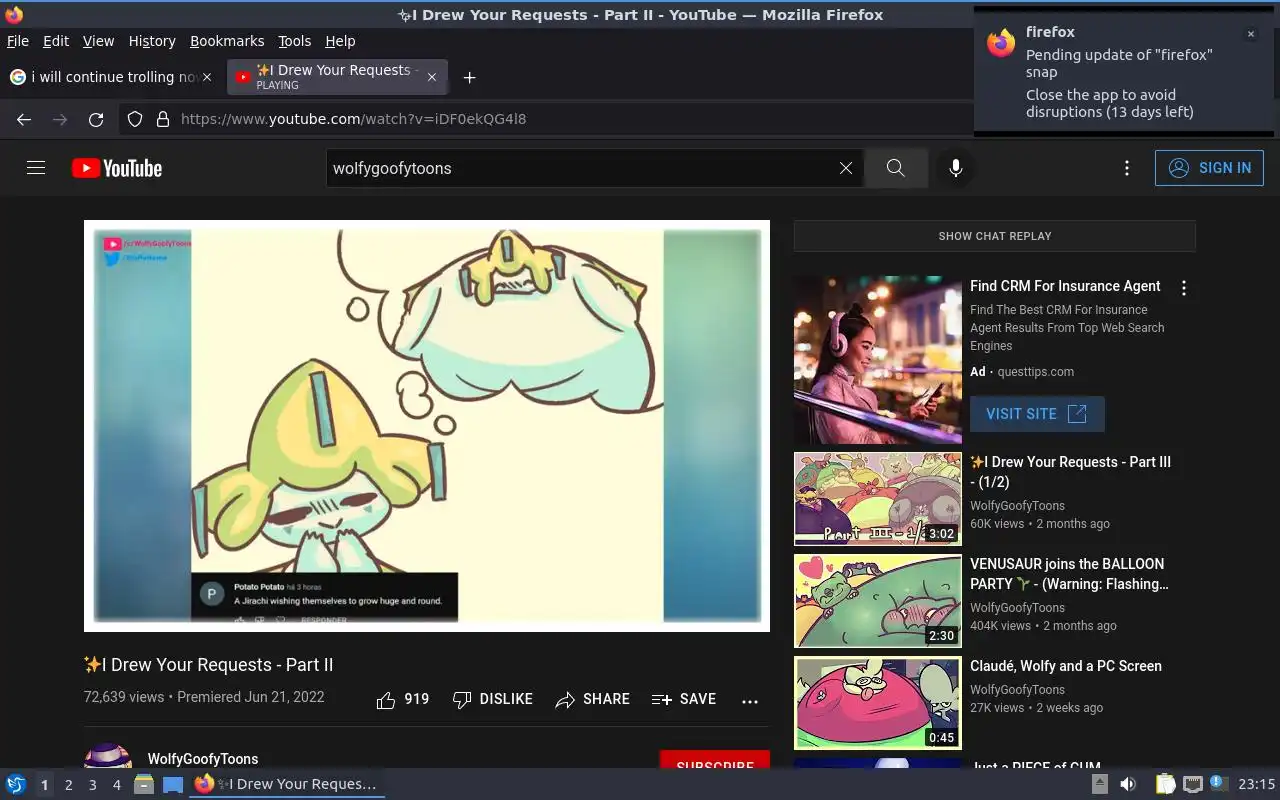Select the 'I Drew Your Requests' tab
Screen dimensions: 1280x800
tap(337, 77)
